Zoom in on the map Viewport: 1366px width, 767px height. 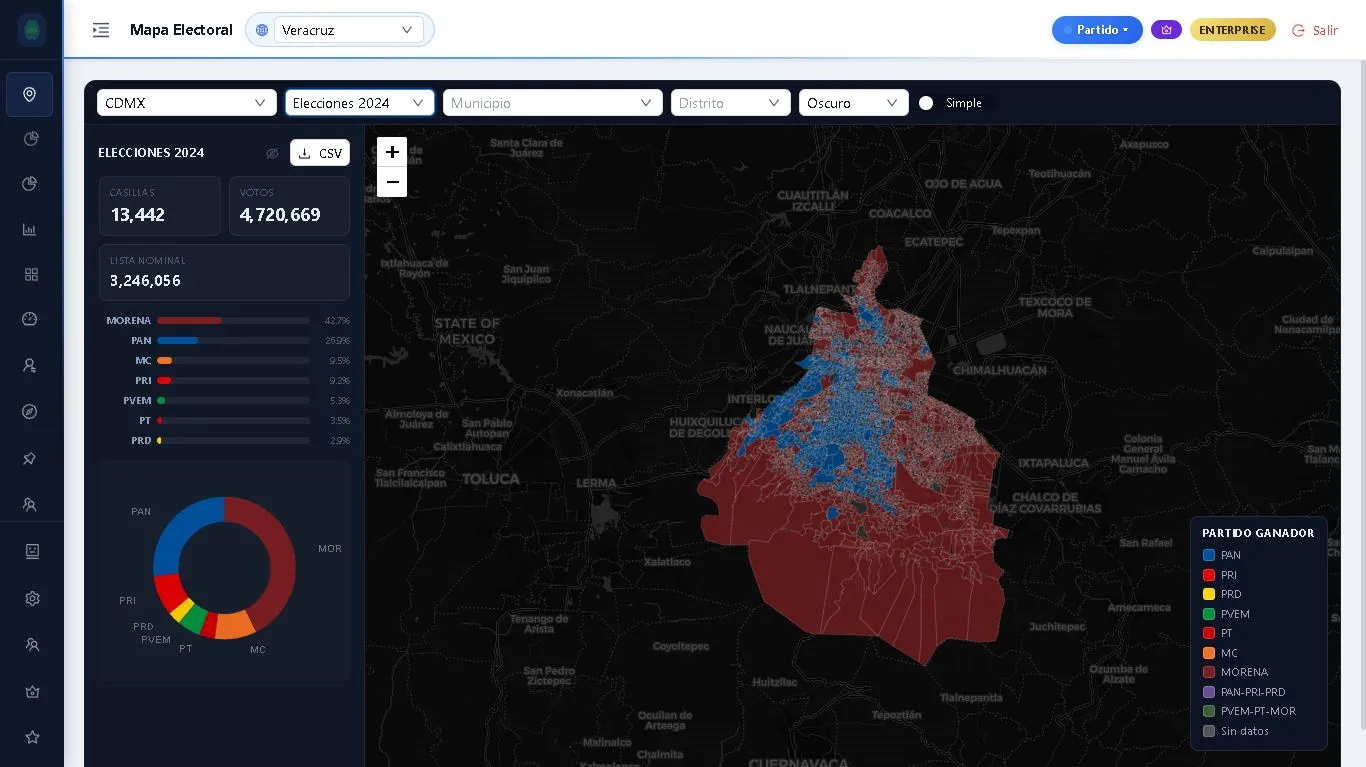tap(392, 152)
